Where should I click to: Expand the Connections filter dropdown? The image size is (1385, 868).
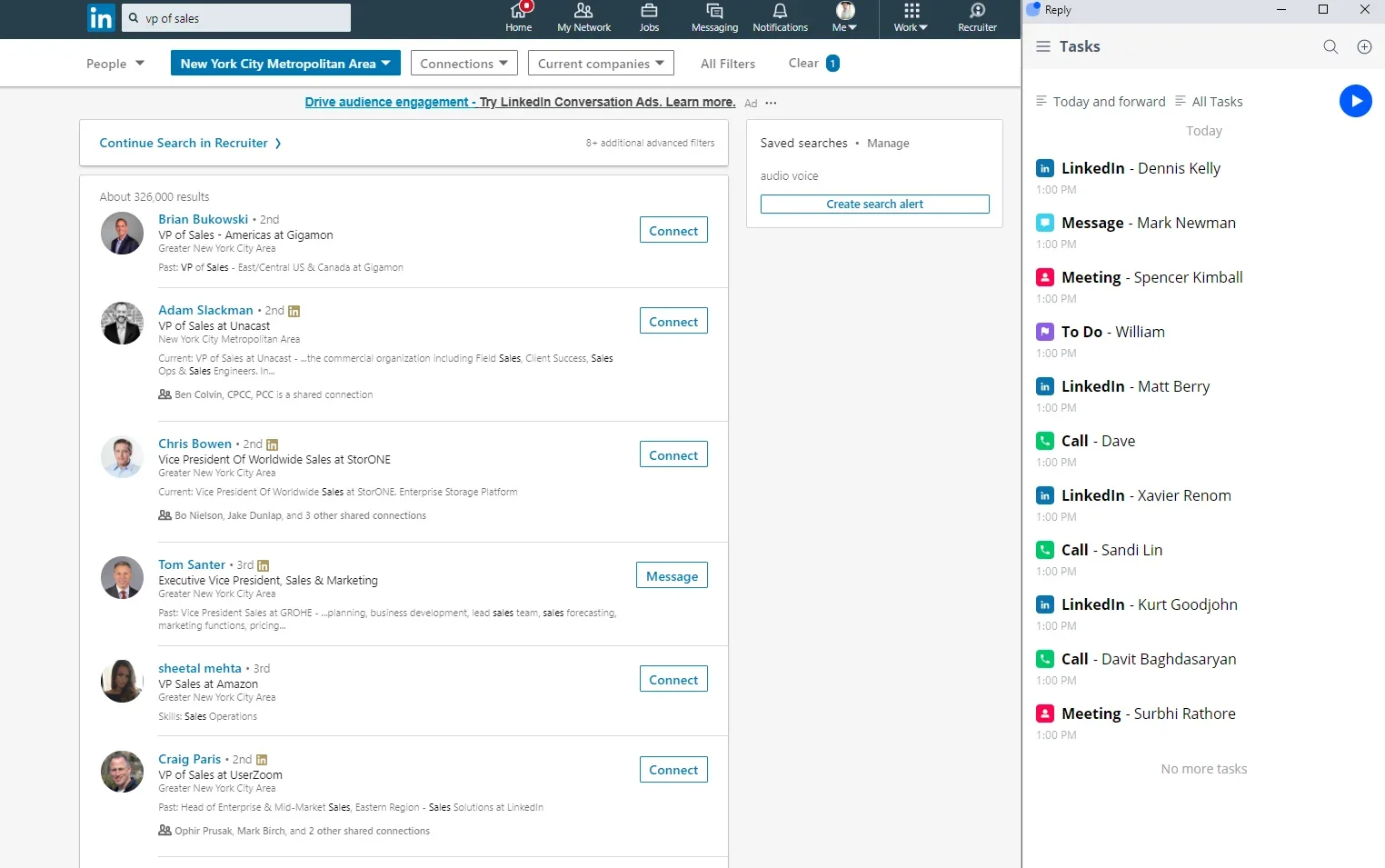click(x=464, y=64)
